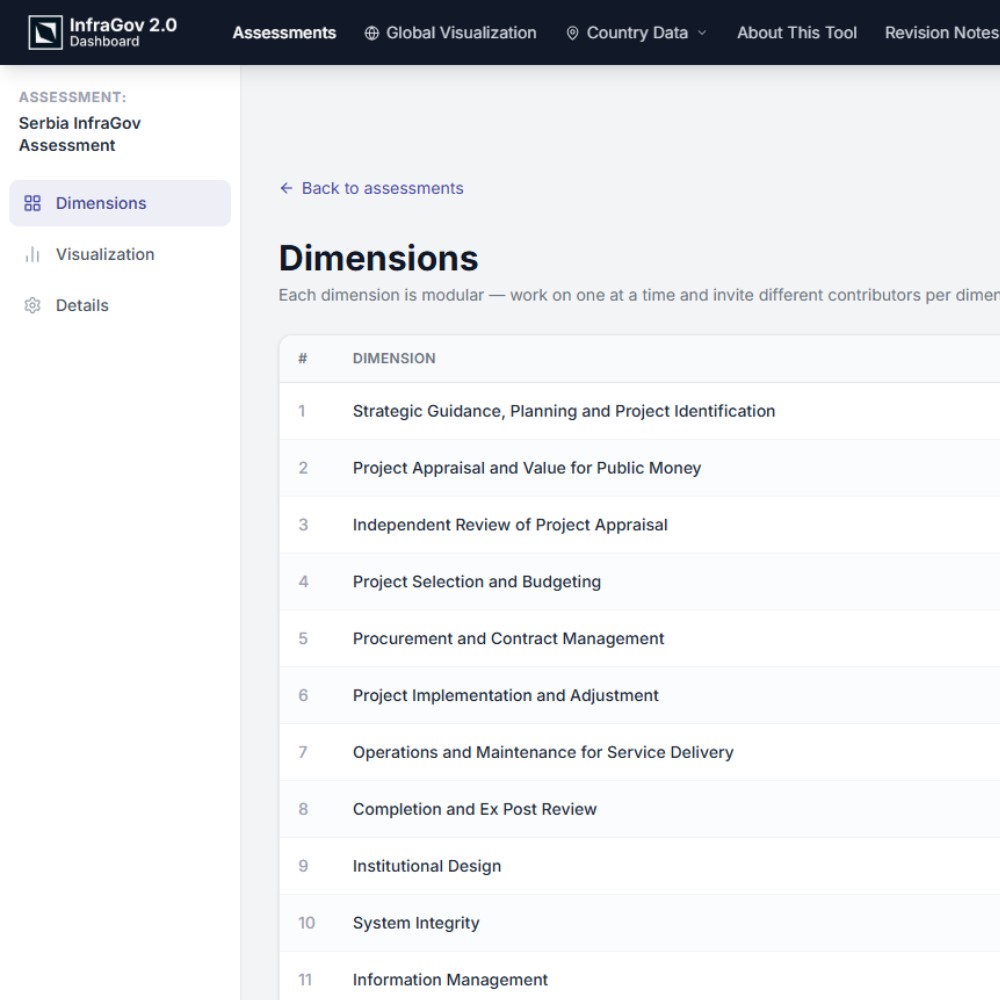Click the InfraGov 2.0 logo icon

pos(45,32)
